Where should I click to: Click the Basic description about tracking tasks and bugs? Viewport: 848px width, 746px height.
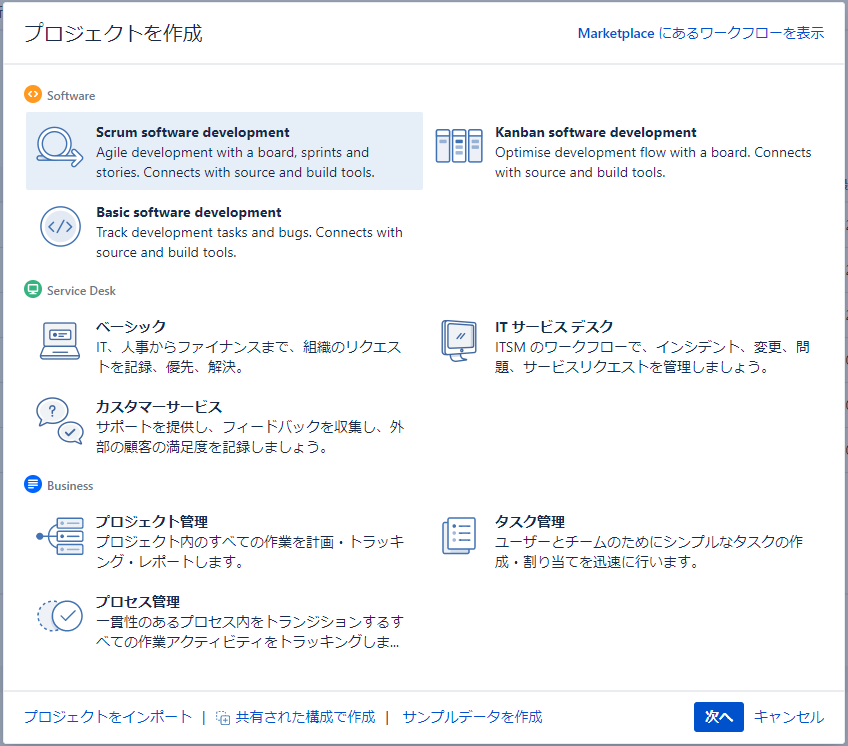click(x=249, y=242)
